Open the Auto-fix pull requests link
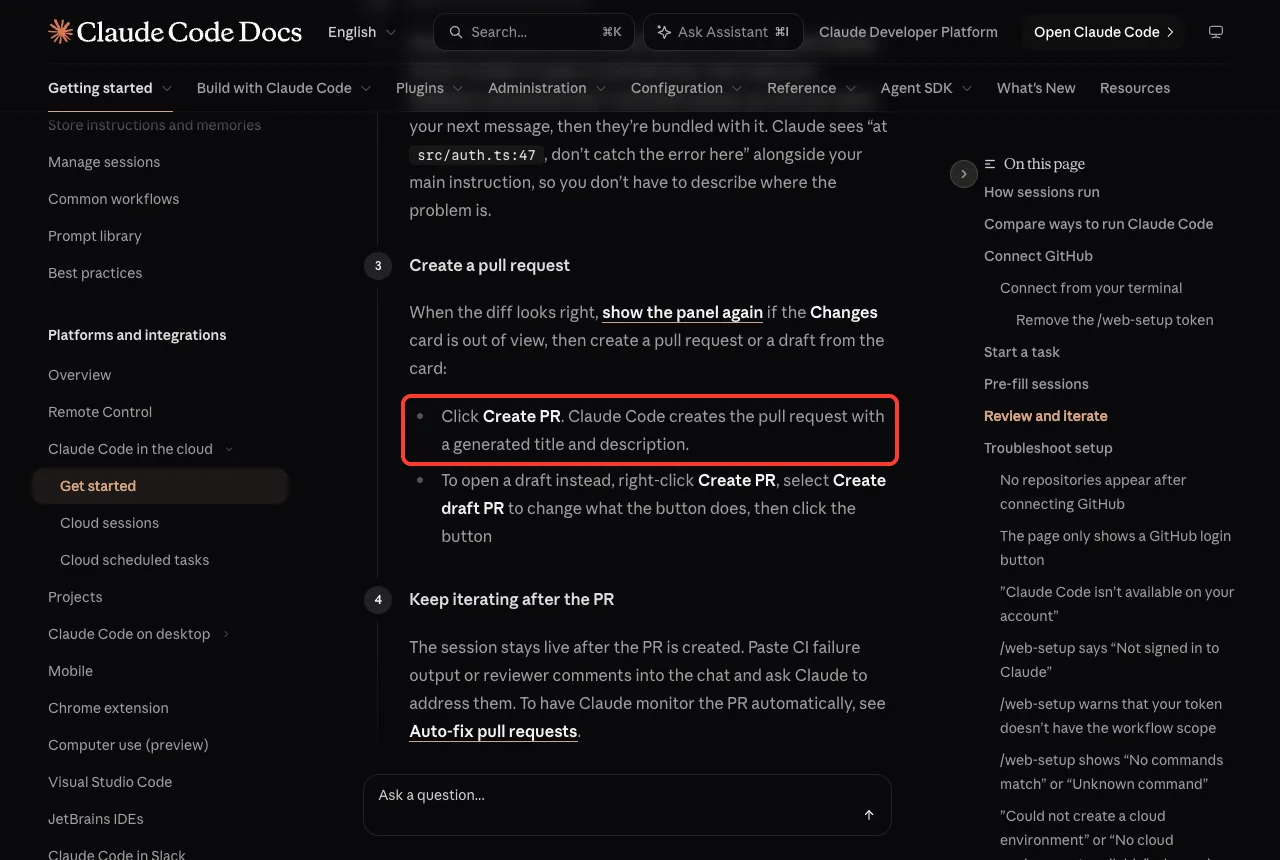This screenshot has width=1280, height=860. click(493, 731)
